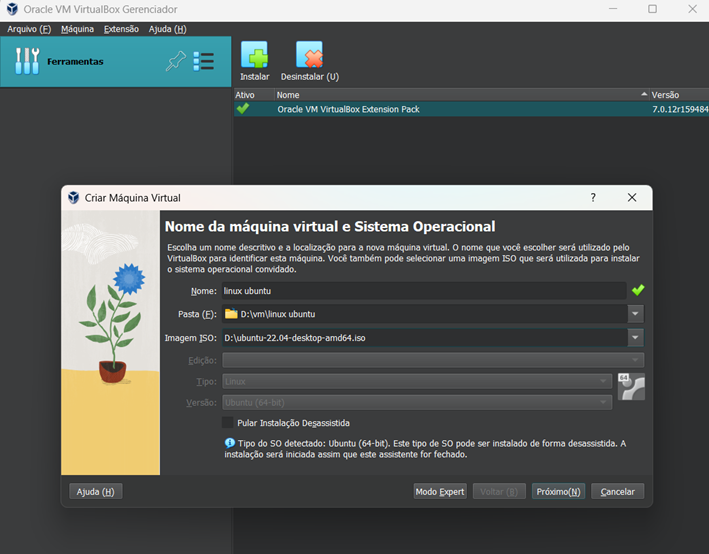The image size is (709, 554).
Task: Click the Nome text field with linux ubuntu
Action: tap(424, 291)
